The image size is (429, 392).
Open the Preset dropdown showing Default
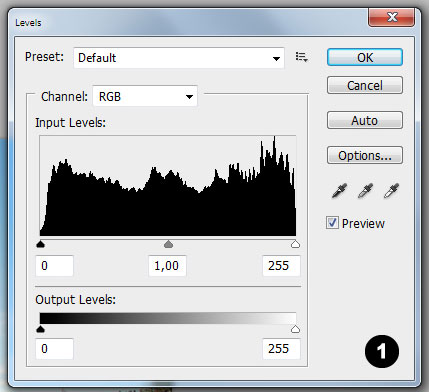(179, 58)
